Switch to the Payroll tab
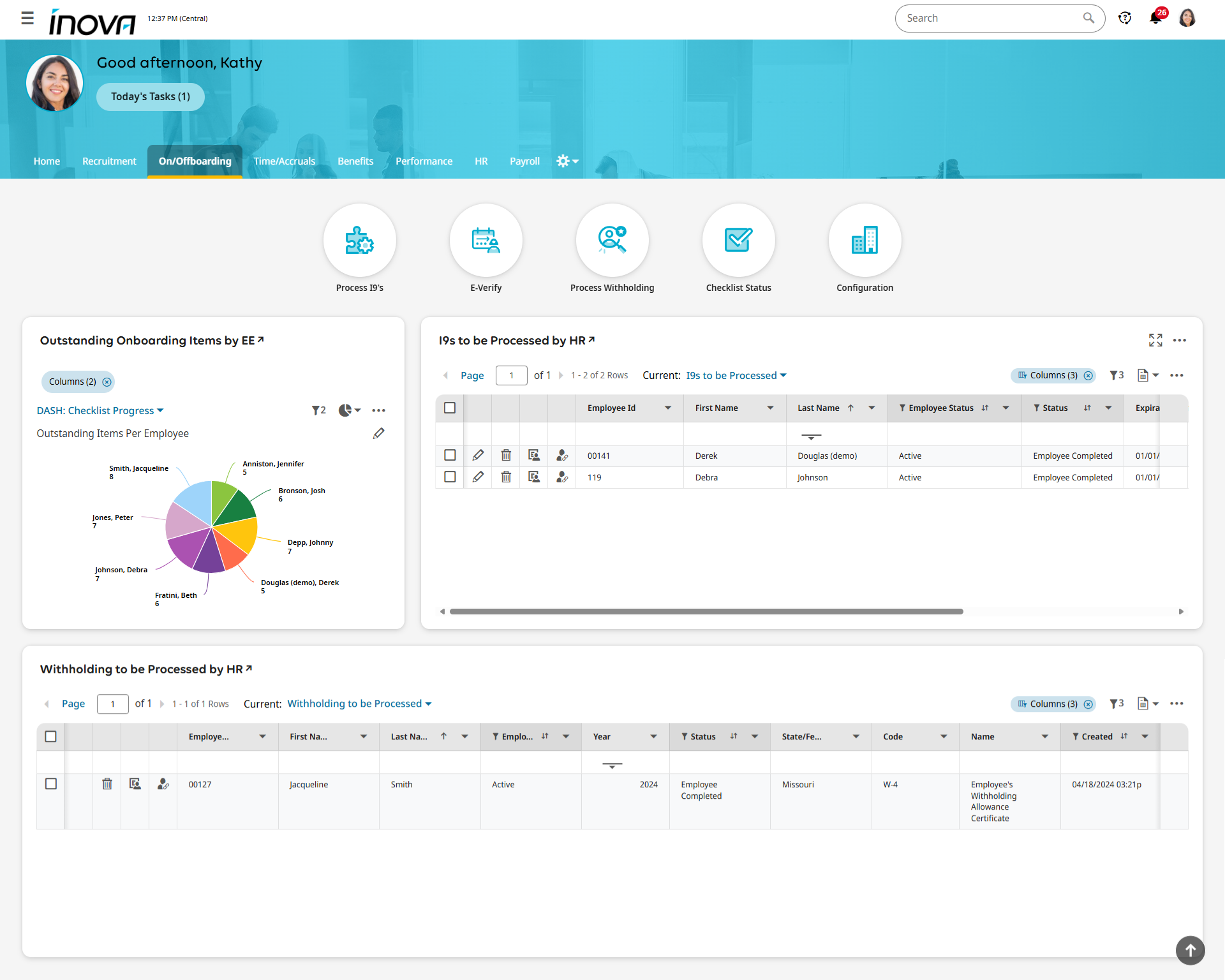 click(x=524, y=161)
